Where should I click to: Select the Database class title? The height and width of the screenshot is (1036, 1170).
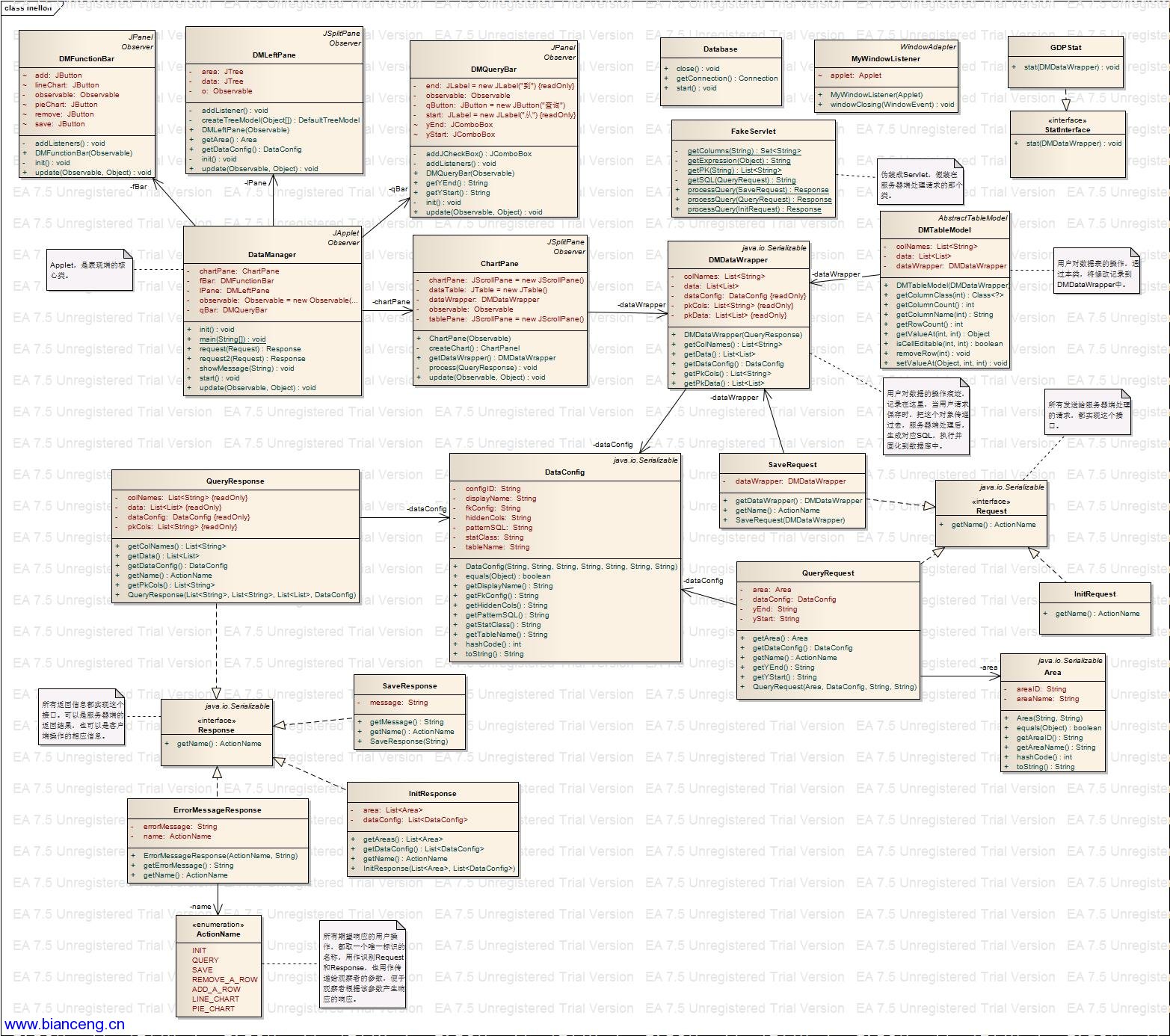point(720,49)
